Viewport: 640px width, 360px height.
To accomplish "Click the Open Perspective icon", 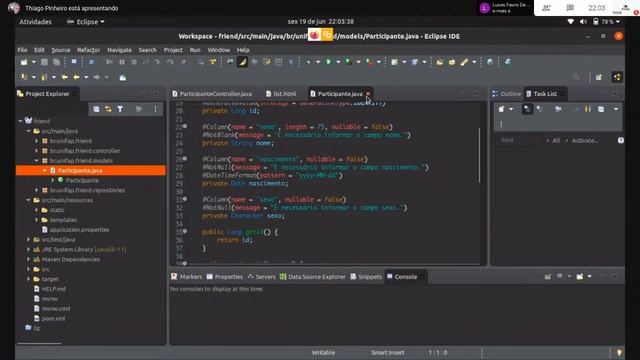I will click(598, 77).
